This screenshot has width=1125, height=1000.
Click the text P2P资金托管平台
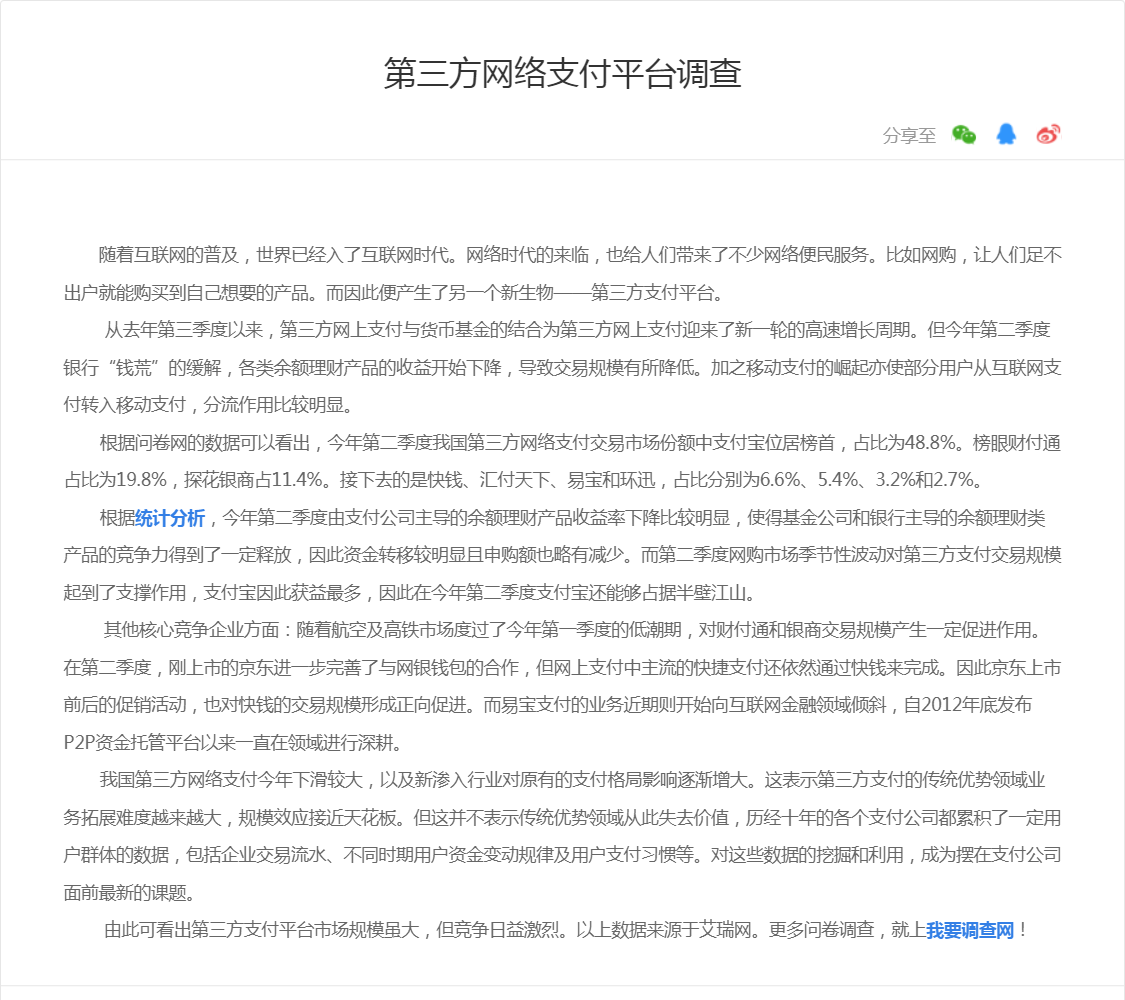(130, 742)
